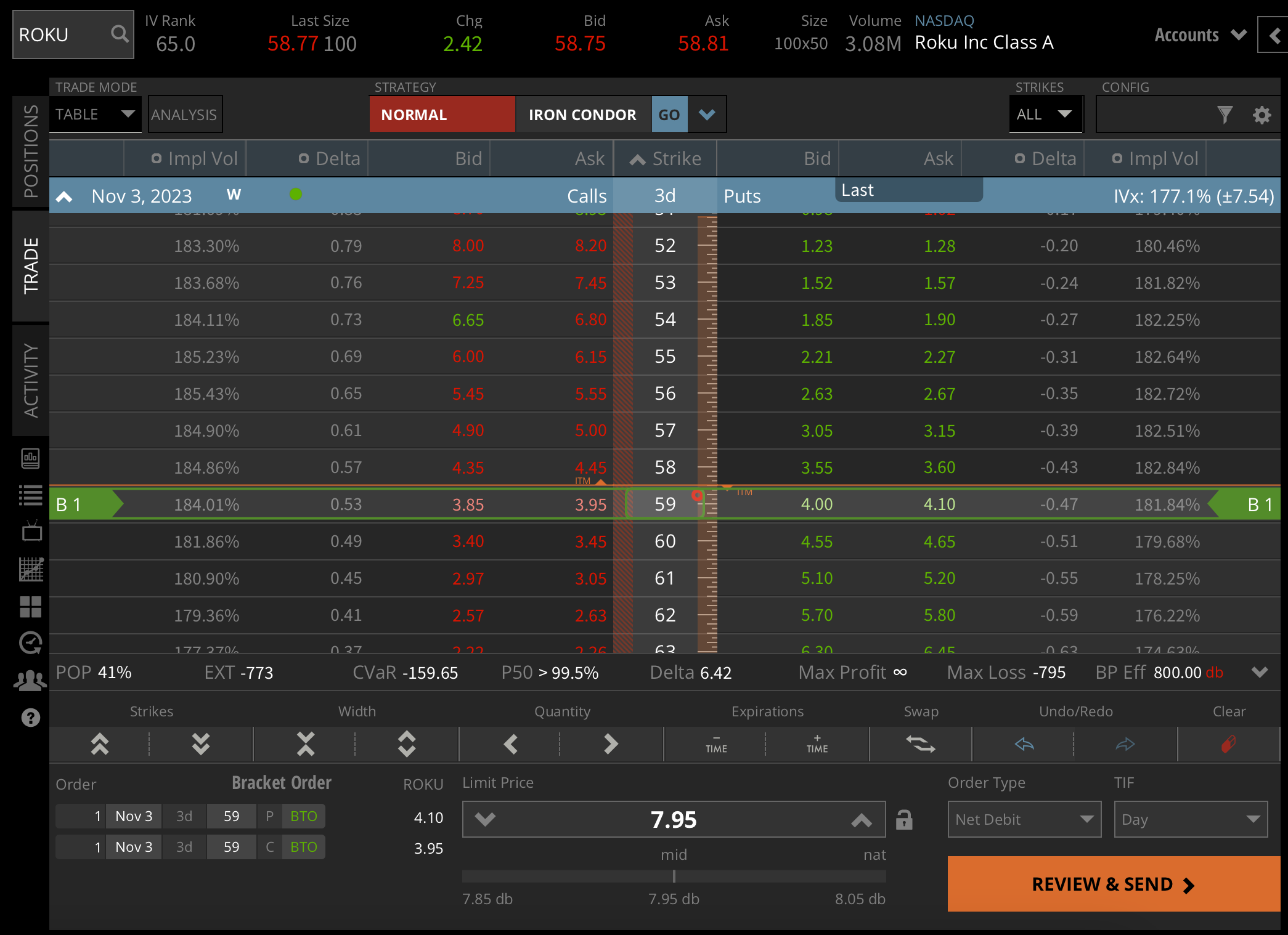This screenshot has width=1288, height=935.
Task: Collapse the Nov 3, 2023 expiration row
Action: click(64, 195)
